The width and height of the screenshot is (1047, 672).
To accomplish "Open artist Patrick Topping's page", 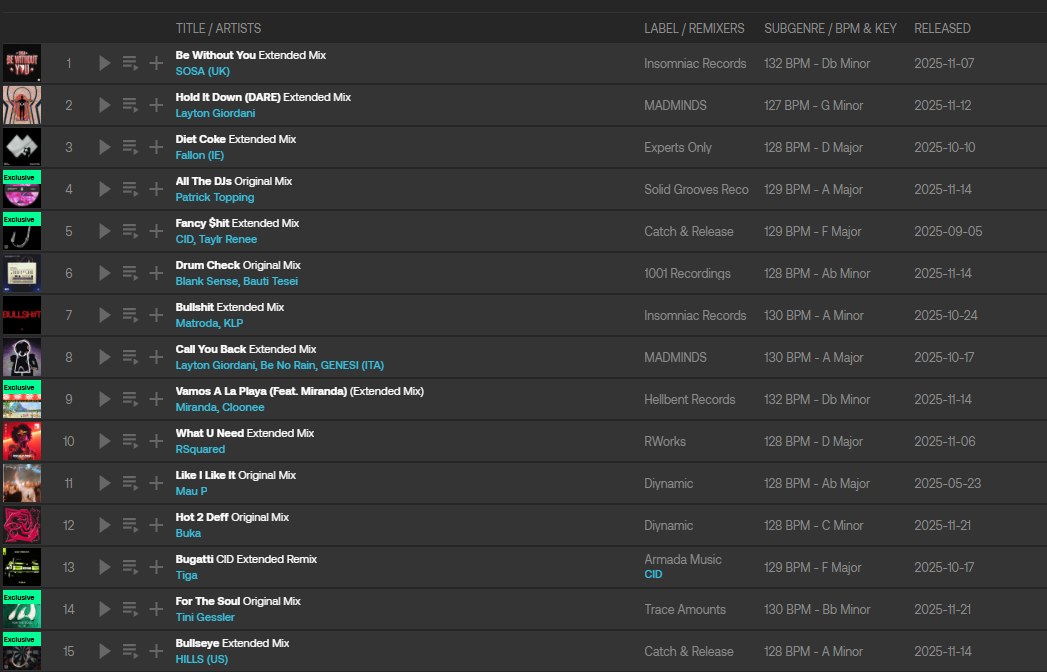I will pyautogui.click(x=214, y=197).
